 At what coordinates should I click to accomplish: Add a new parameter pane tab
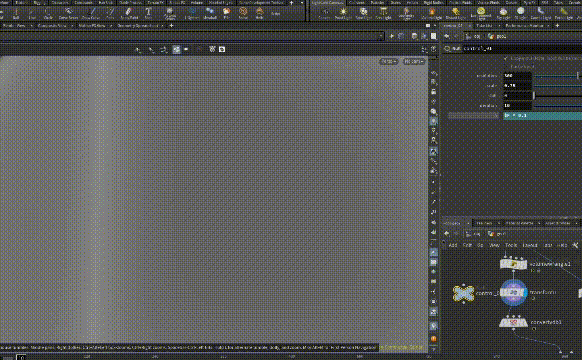pyautogui.click(x=557, y=26)
